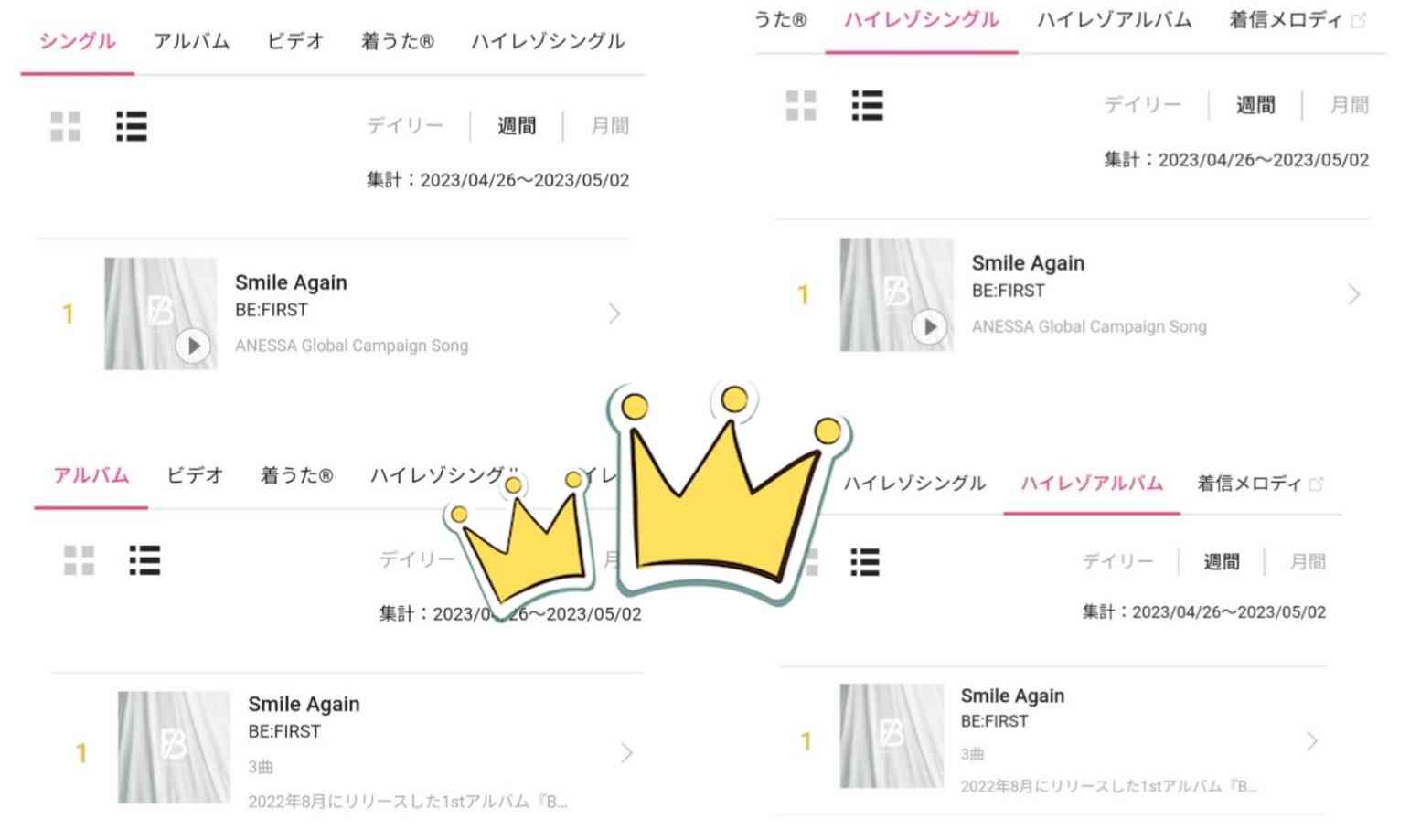
Task: Choose 週間 period in bottom-right panel
Action: point(1221,561)
